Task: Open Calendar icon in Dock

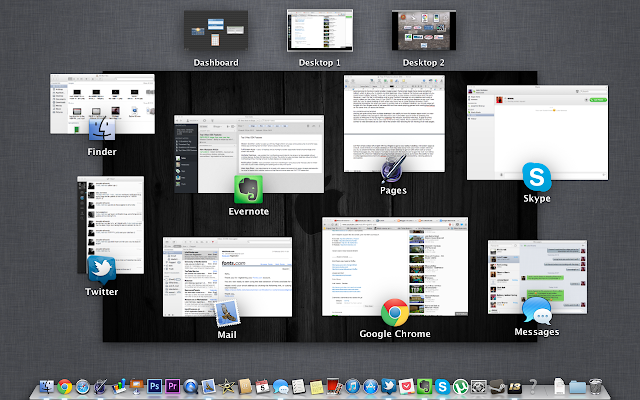Action: coord(262,386)
